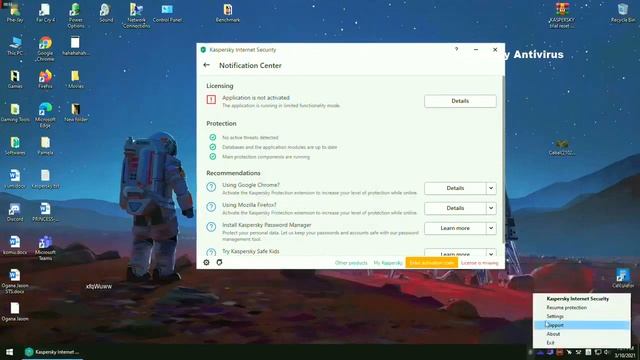Select Discord desktop shortcut
The image size is (640, 360).
tap(15, 212)
